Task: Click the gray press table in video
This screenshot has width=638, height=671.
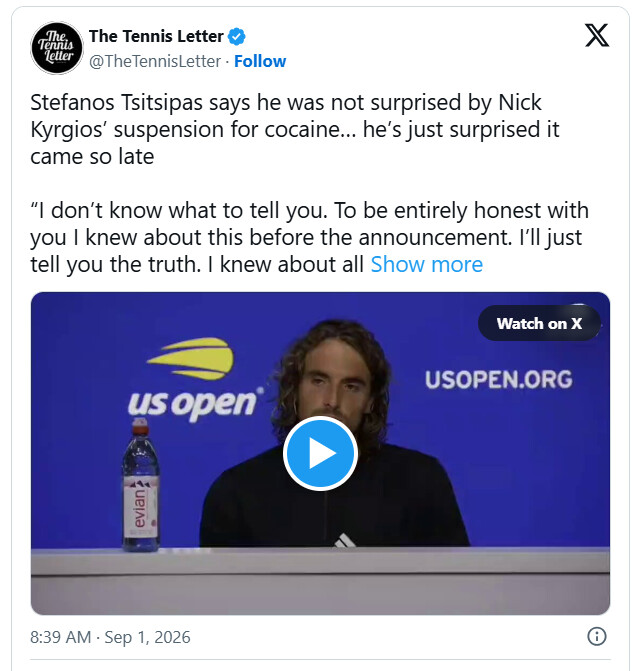Action: 320,581
